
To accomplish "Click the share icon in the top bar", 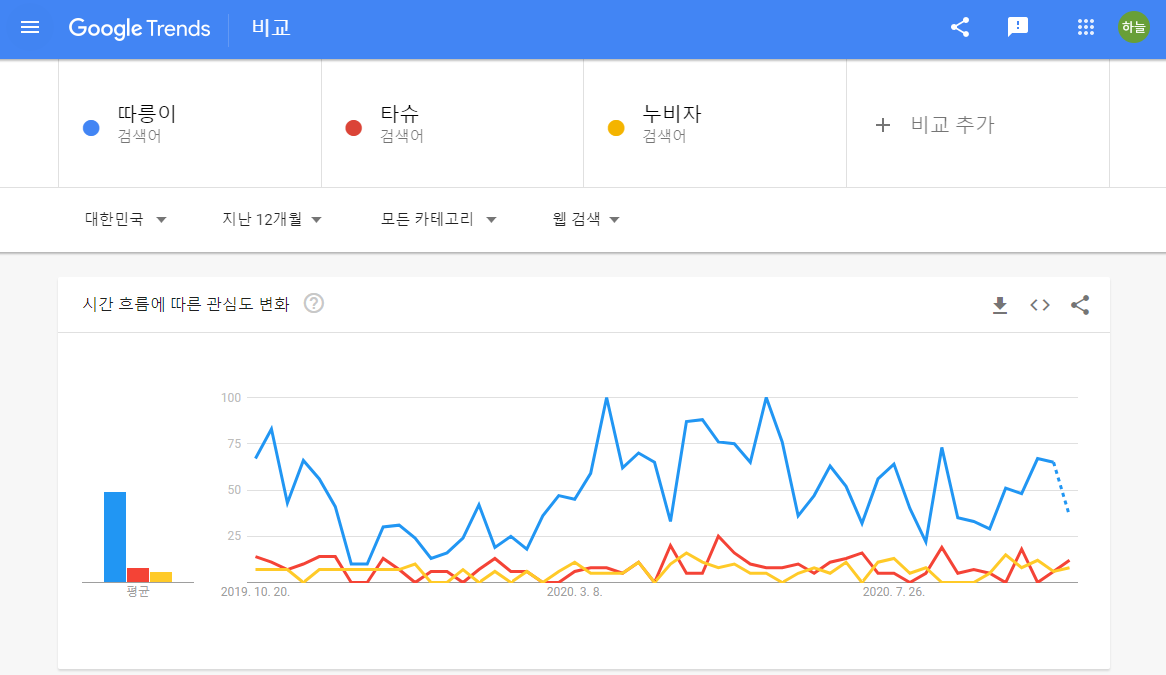I will 960,27.
